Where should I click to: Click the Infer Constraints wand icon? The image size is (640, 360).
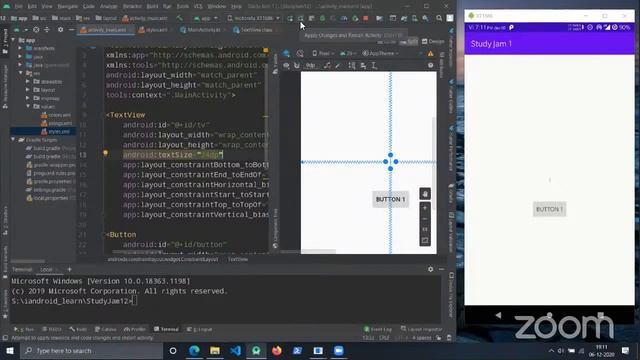(338, 65)
